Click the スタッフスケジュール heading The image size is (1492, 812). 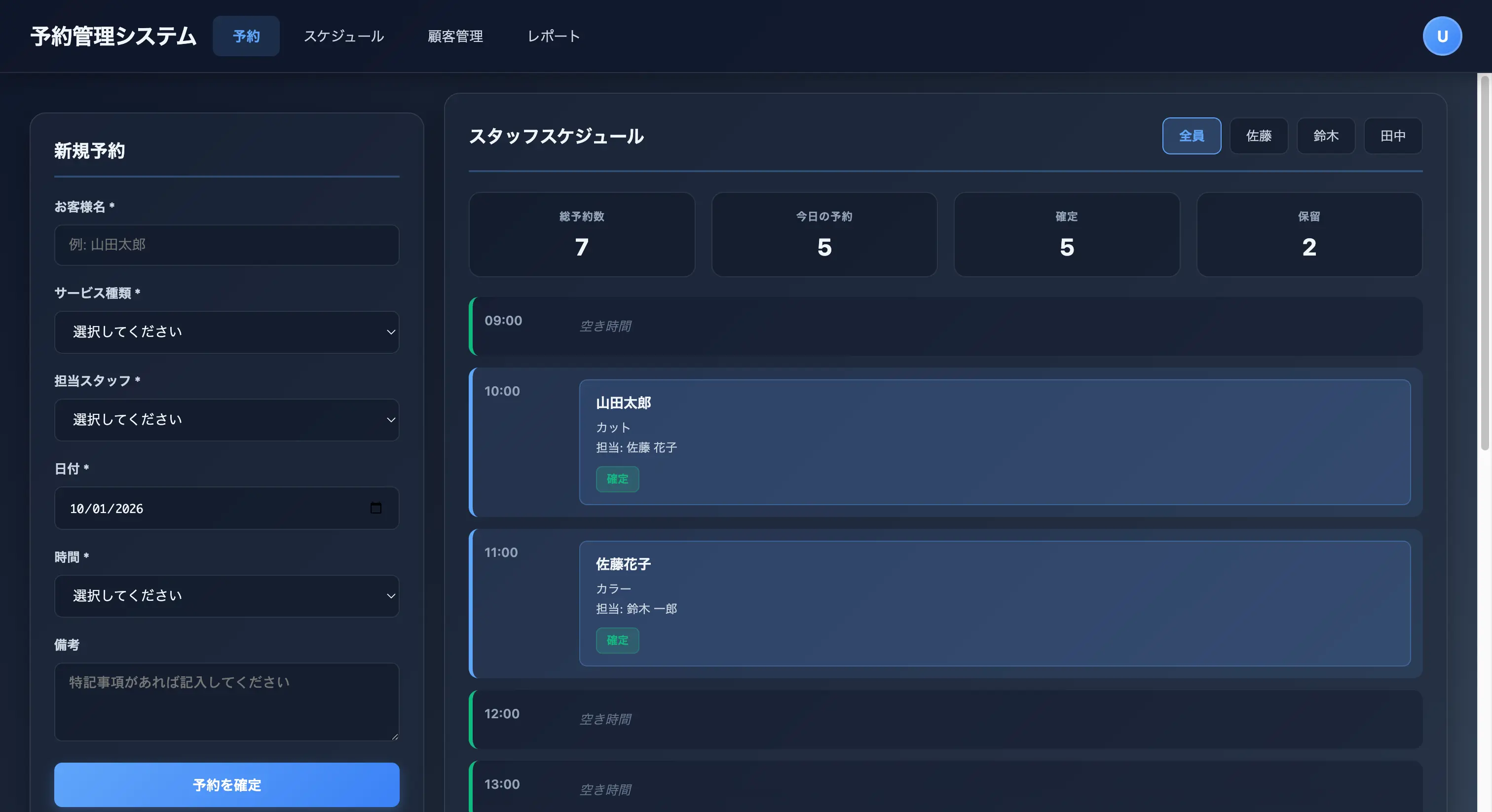pos(556,136)
